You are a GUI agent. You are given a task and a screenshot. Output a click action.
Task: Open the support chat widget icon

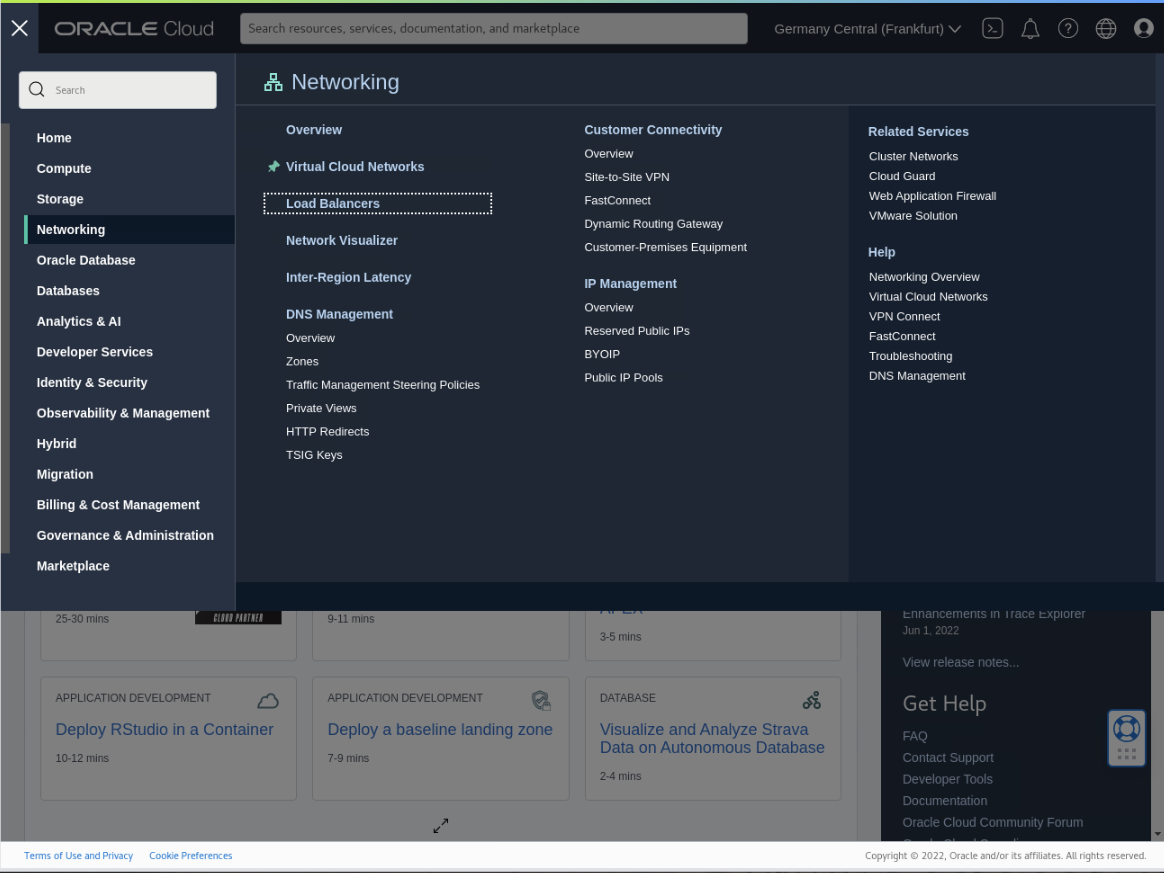(1126, 738)
